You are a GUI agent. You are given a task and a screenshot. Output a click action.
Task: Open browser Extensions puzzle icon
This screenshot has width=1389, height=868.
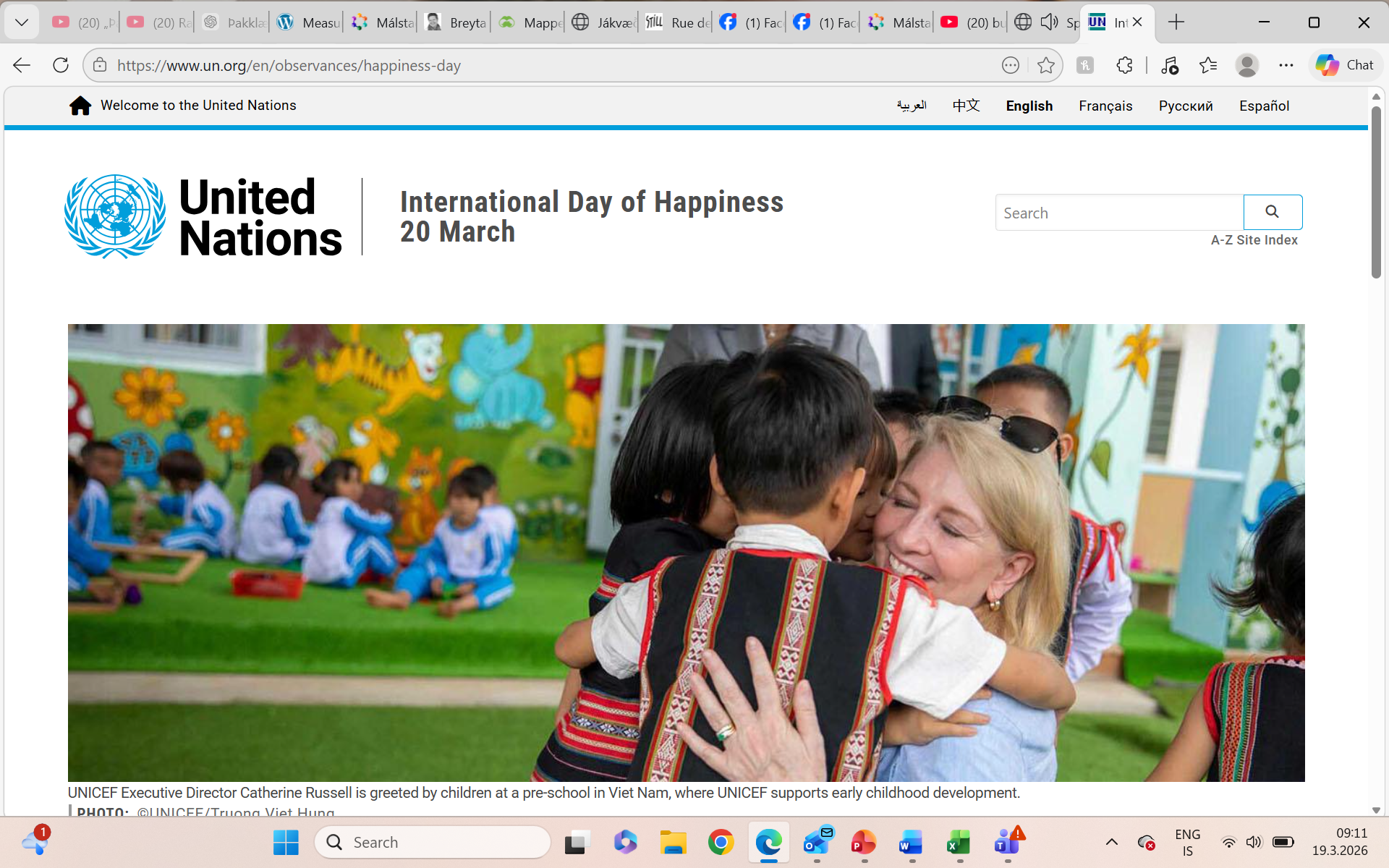(1124, 66)
